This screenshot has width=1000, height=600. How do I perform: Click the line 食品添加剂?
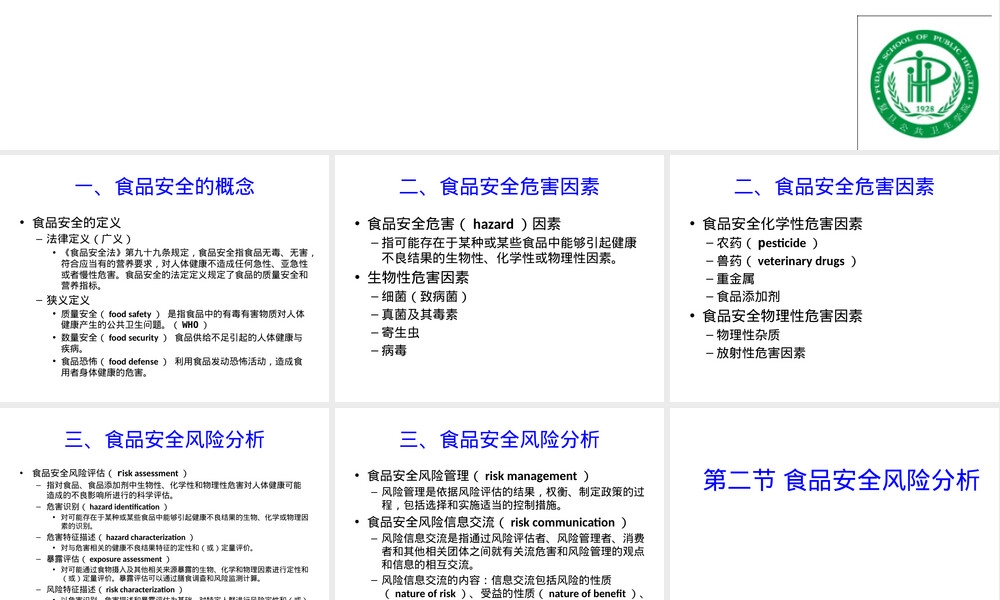click(748, 296)
